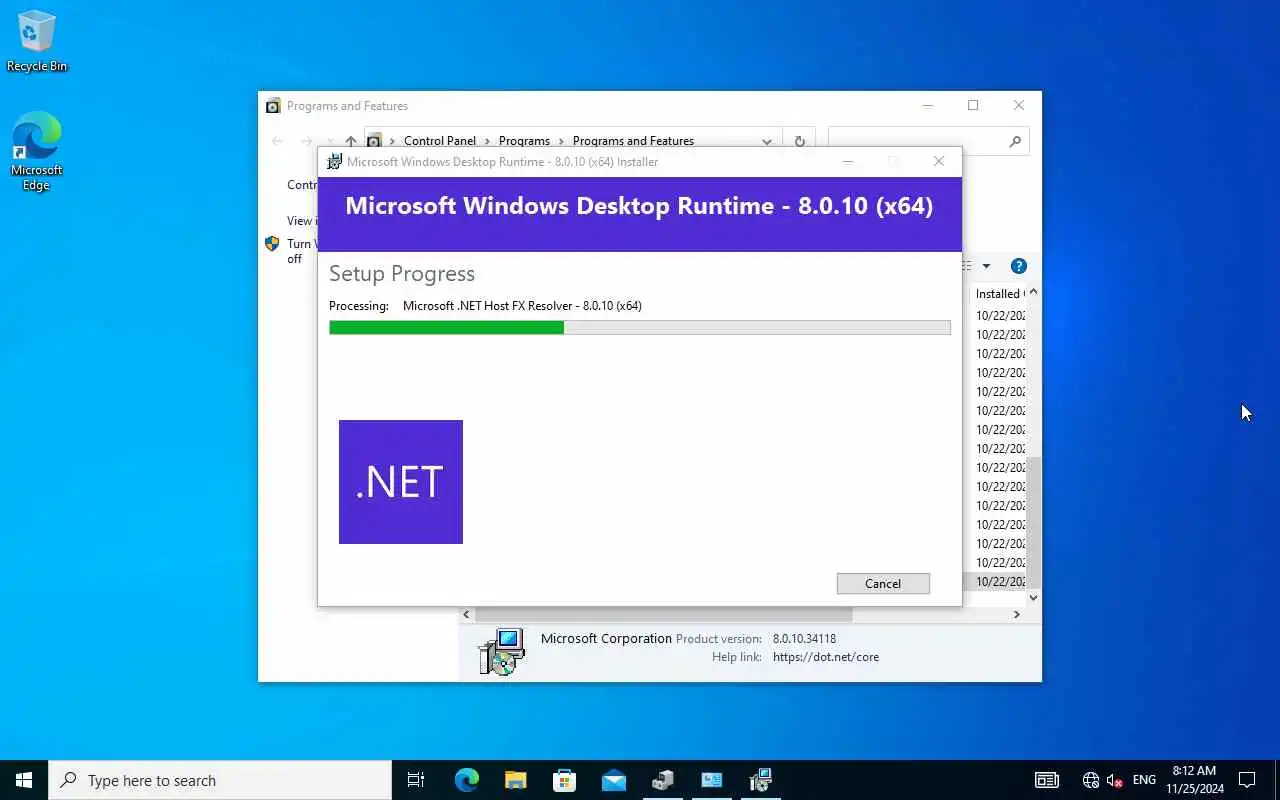Open the touch keyboard tray icon
1280x800 pixels.
(1046, 780)
